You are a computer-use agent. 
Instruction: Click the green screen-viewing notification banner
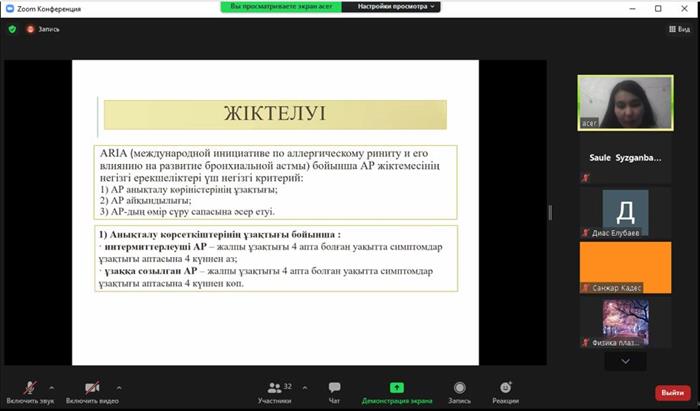coord(281,7)
